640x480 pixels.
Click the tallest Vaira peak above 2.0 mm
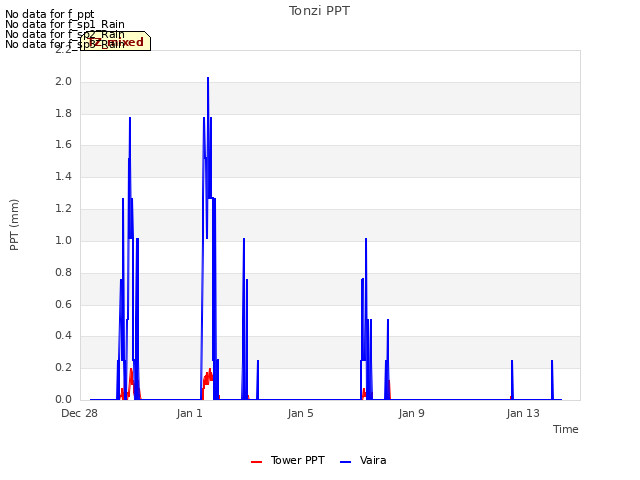(208, 80)
